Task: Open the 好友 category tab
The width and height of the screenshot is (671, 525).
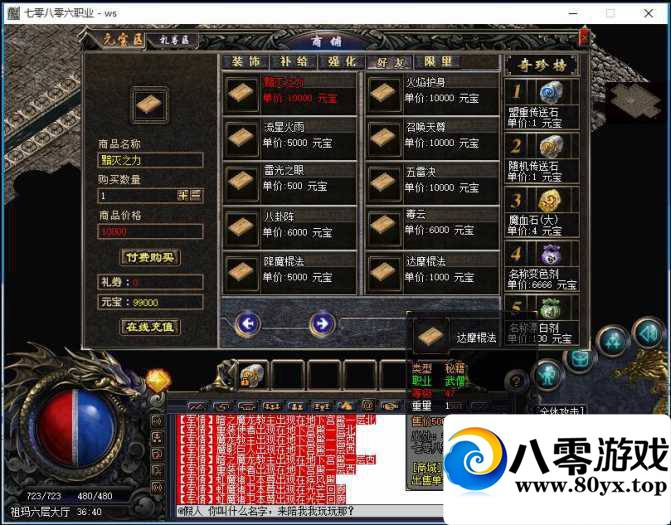Action: [x=390, y=62]
